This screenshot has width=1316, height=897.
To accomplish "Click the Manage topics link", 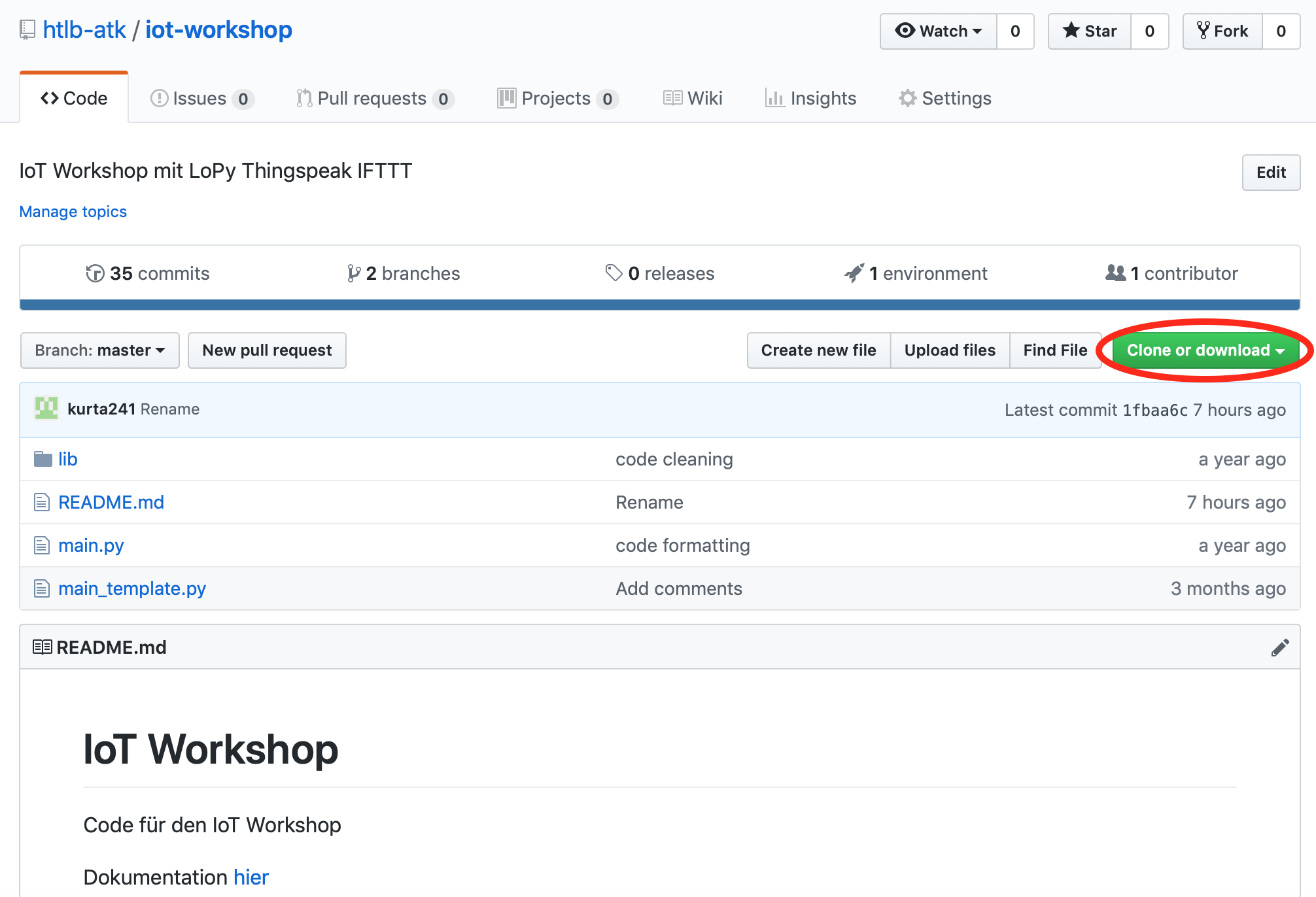I will [x=73, y=211].
